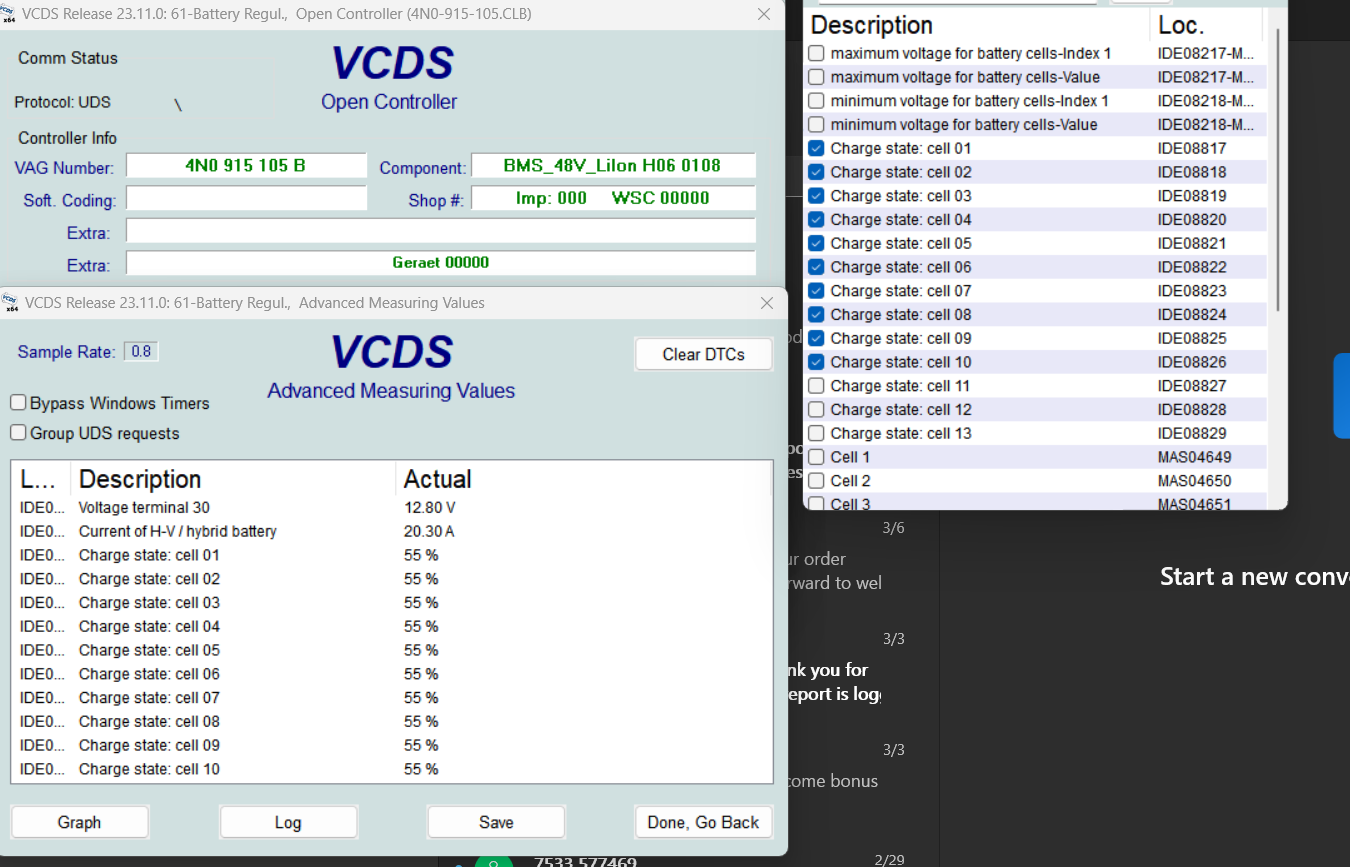
Task: Tick the Cell 1 checkbox
Action: [x=816, y=457]
